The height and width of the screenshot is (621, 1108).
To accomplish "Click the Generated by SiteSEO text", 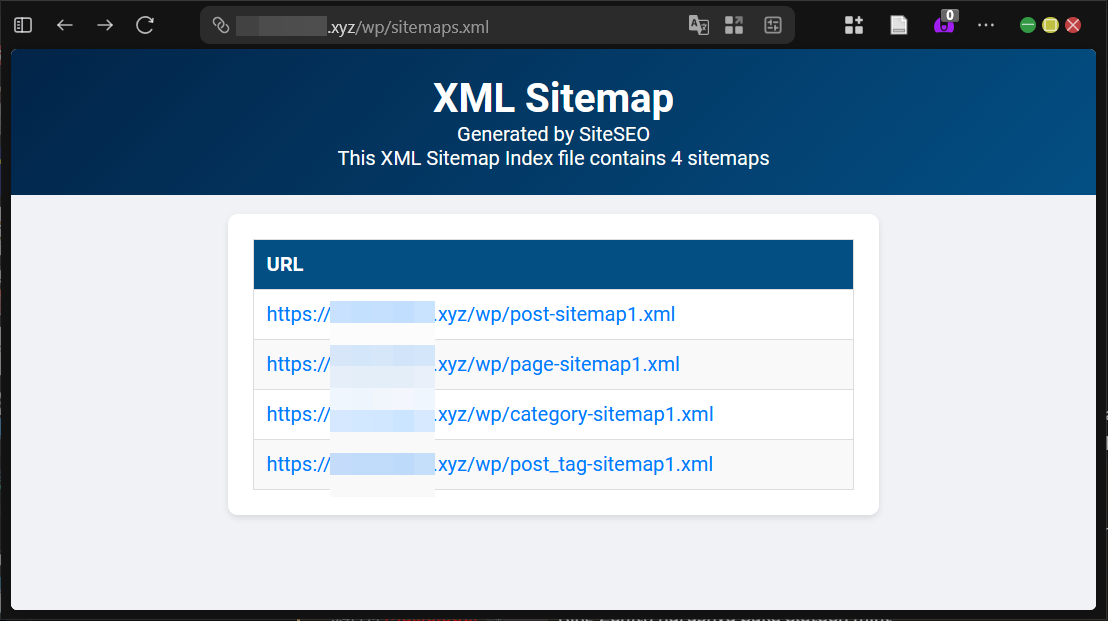I will (553, 134).
